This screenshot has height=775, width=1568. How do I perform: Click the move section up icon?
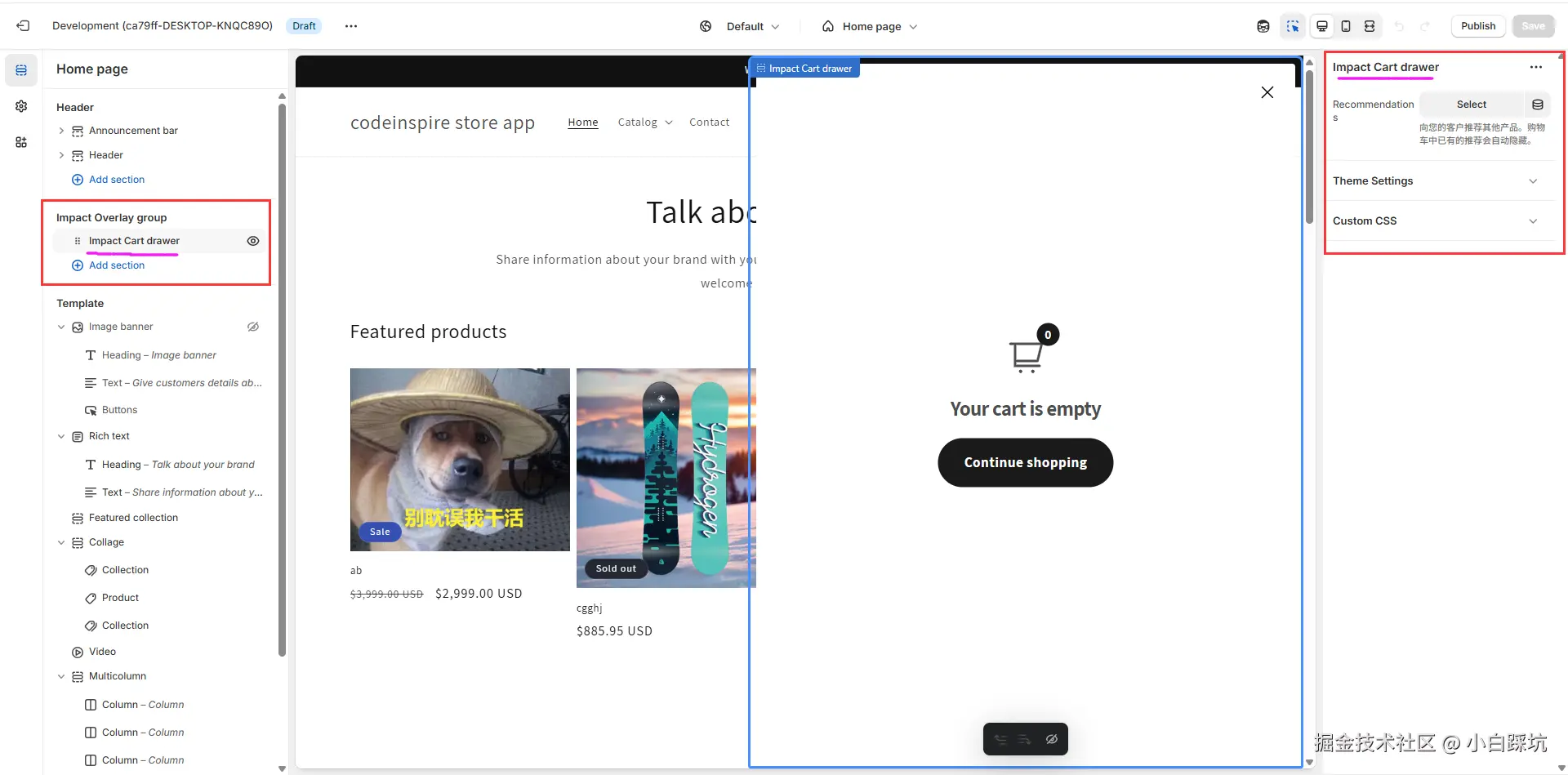click(x=1000, y=739)
